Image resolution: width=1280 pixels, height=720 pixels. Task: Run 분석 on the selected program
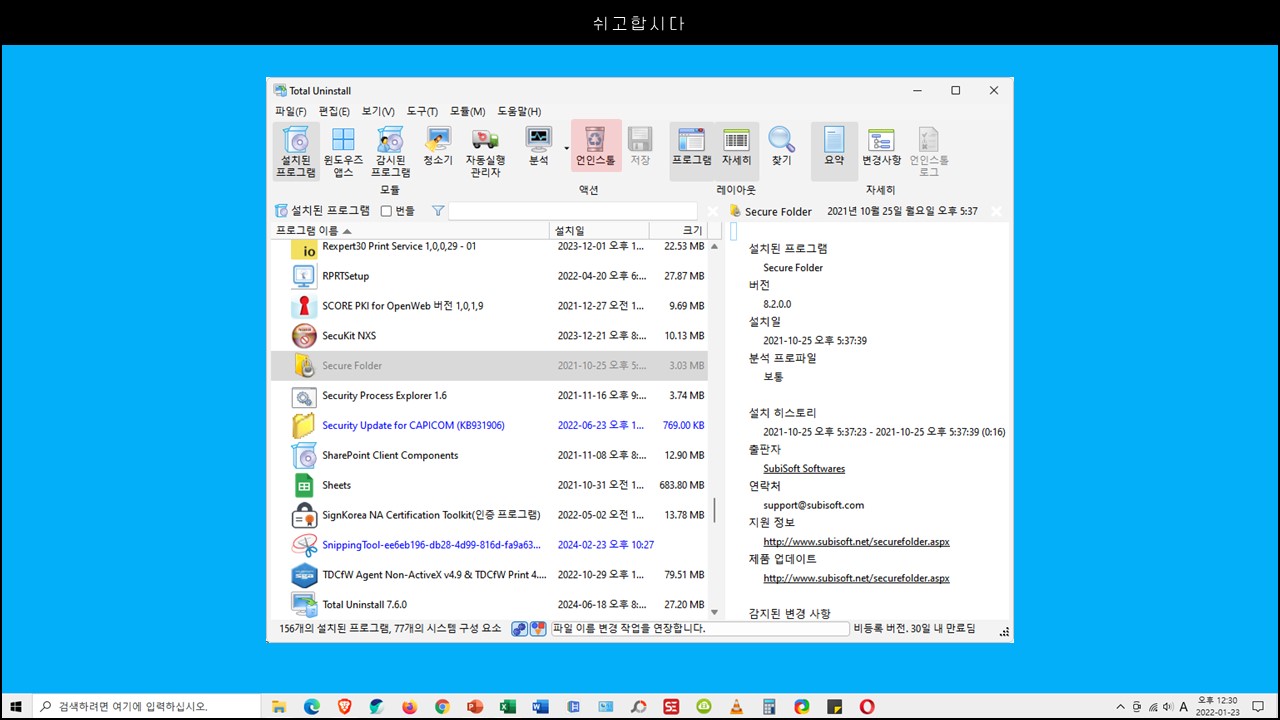[x=539, y=147]
